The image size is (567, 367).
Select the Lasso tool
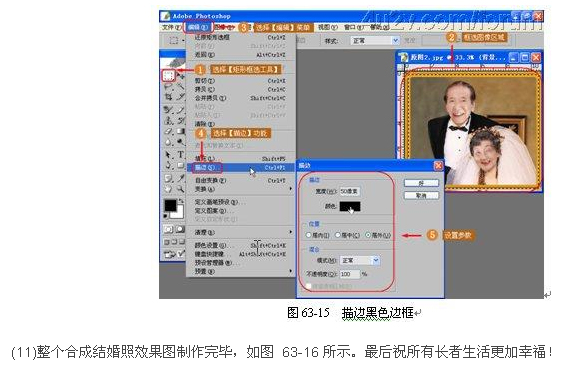(168, 86)
